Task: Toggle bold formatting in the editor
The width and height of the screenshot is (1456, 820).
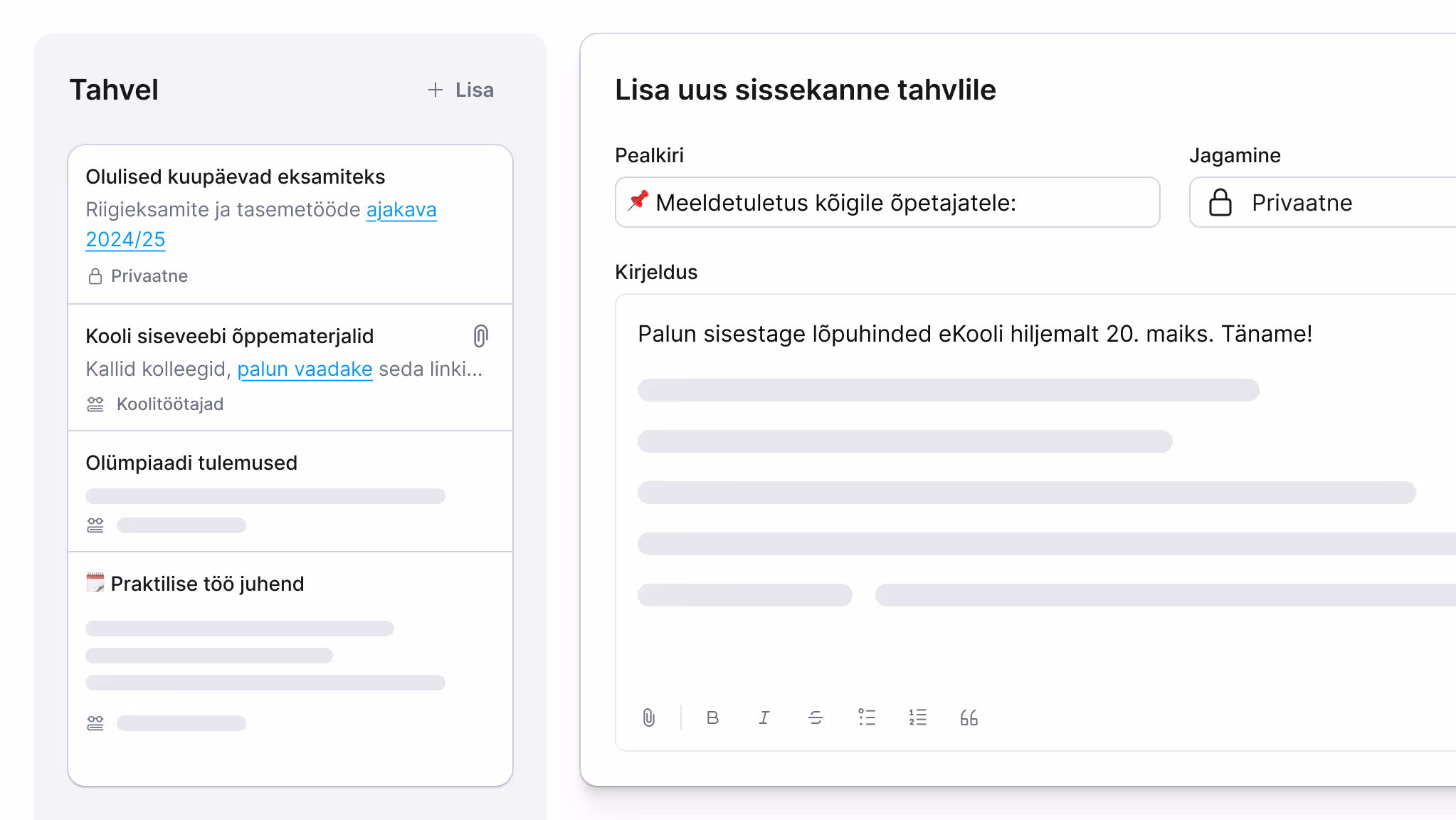Action: point(712,717)
